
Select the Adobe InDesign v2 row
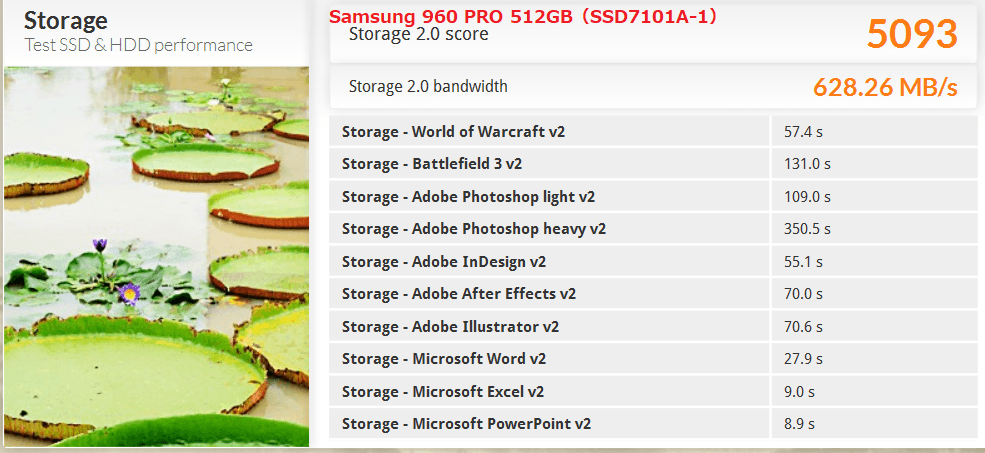(x=653, y=261)
